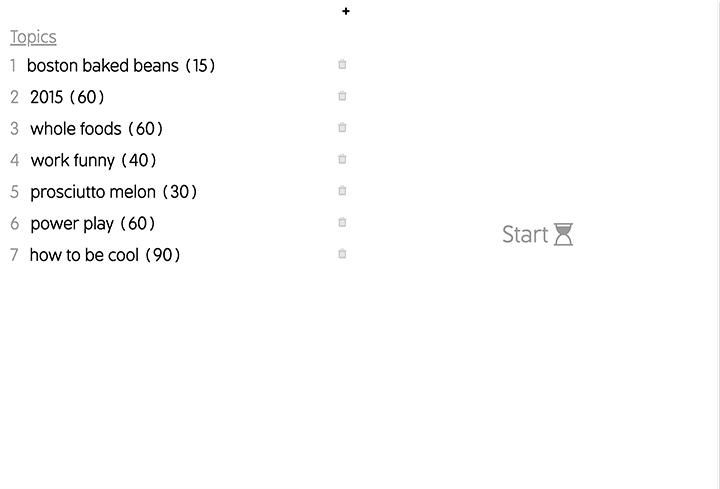Viewport: 720px width, 489px height.
Task: Click the Start button
Action: (537, 235)
